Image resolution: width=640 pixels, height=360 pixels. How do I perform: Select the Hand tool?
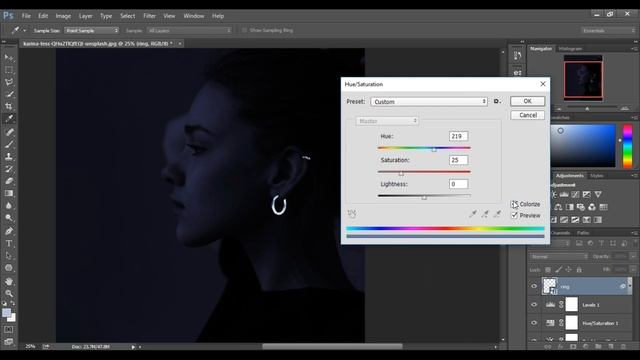[9, 281]
